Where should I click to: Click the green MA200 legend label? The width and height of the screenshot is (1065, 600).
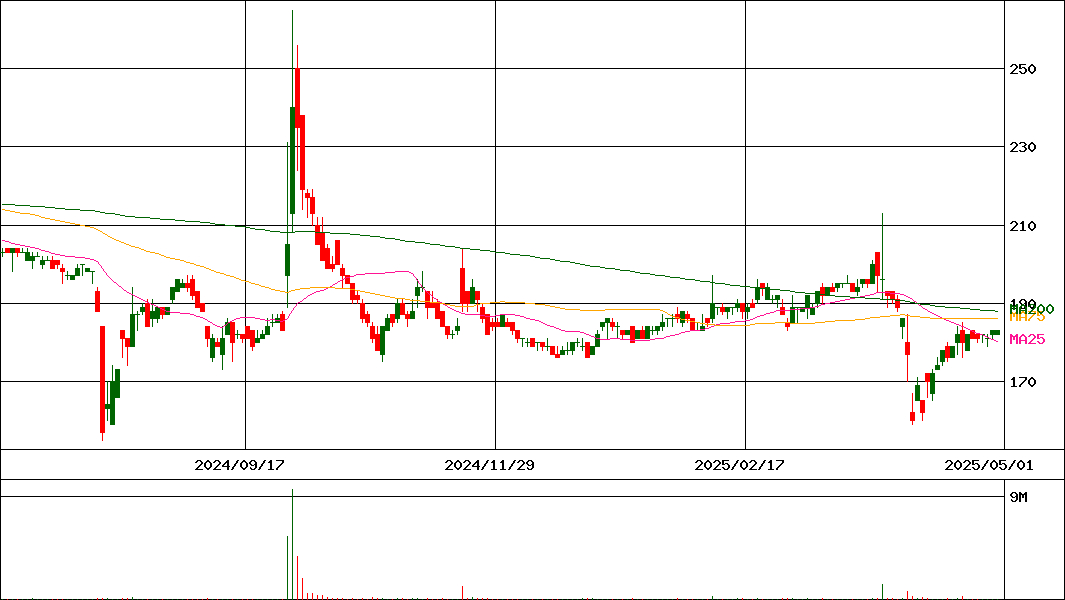[1032, 308]
